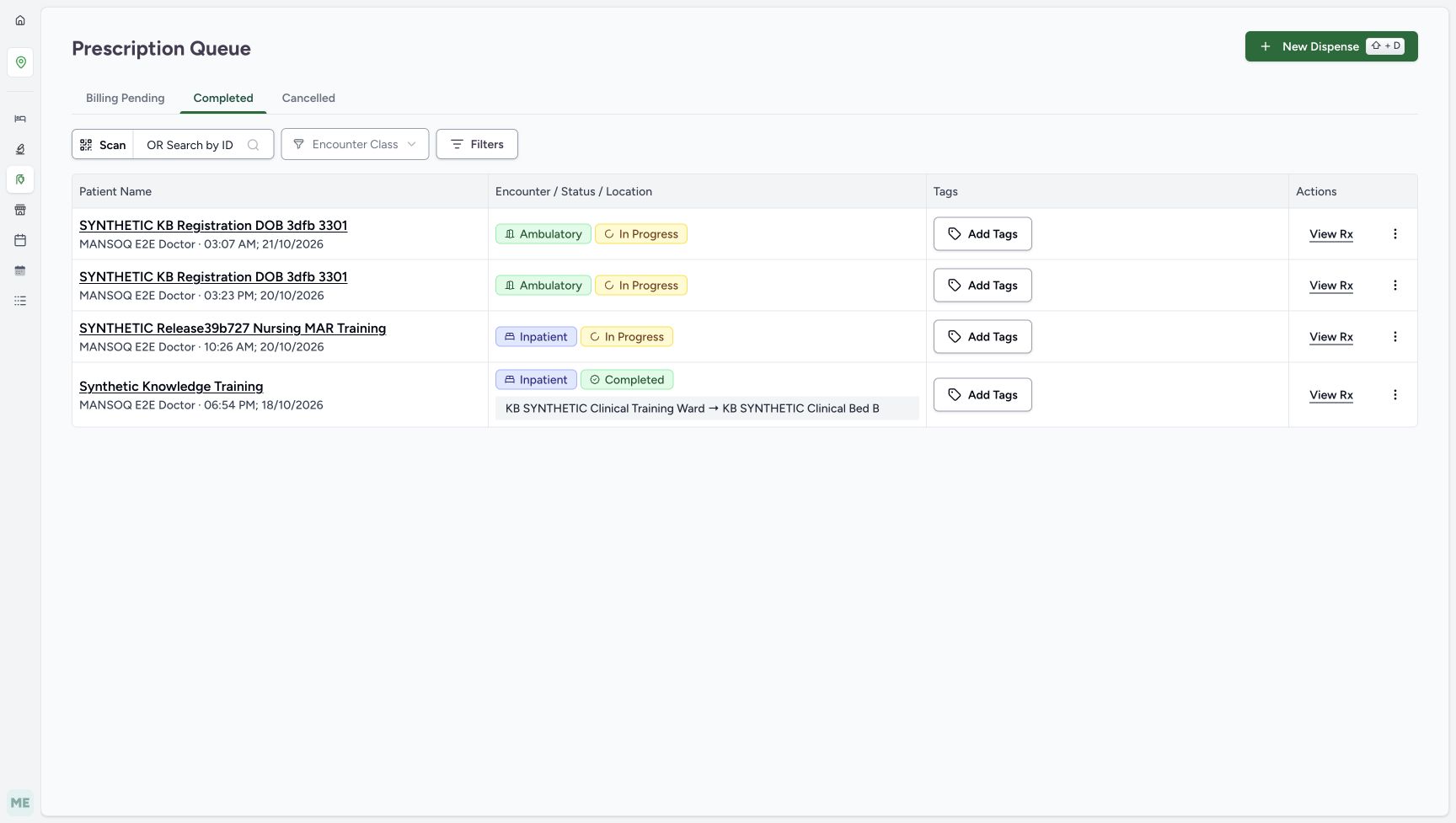The image size is (1456, 823).
Task: Open SYNTHETIC Release39b727 Nursing MAR Training link
Action: 233,329
